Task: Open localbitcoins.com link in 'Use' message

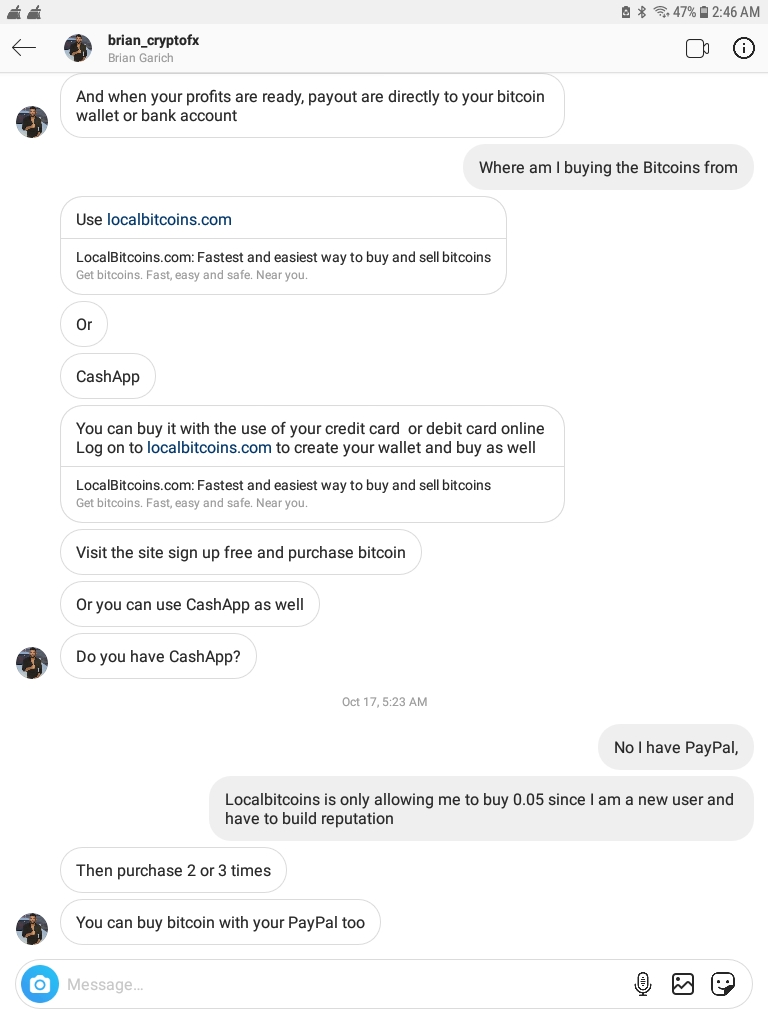Action: point(169,219)
